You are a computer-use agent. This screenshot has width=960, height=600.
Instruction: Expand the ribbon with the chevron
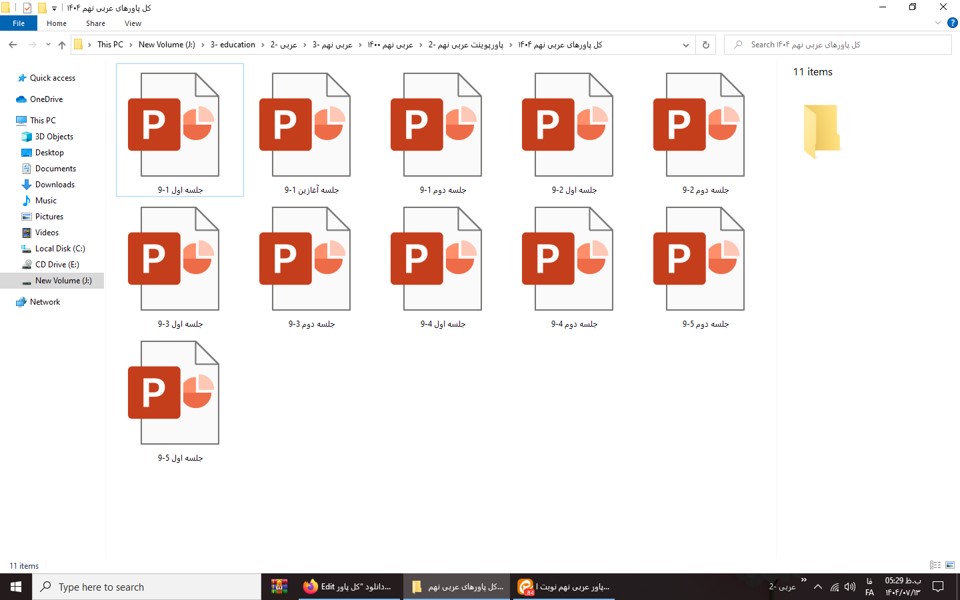pyautogui.click(x=938, y=23)
